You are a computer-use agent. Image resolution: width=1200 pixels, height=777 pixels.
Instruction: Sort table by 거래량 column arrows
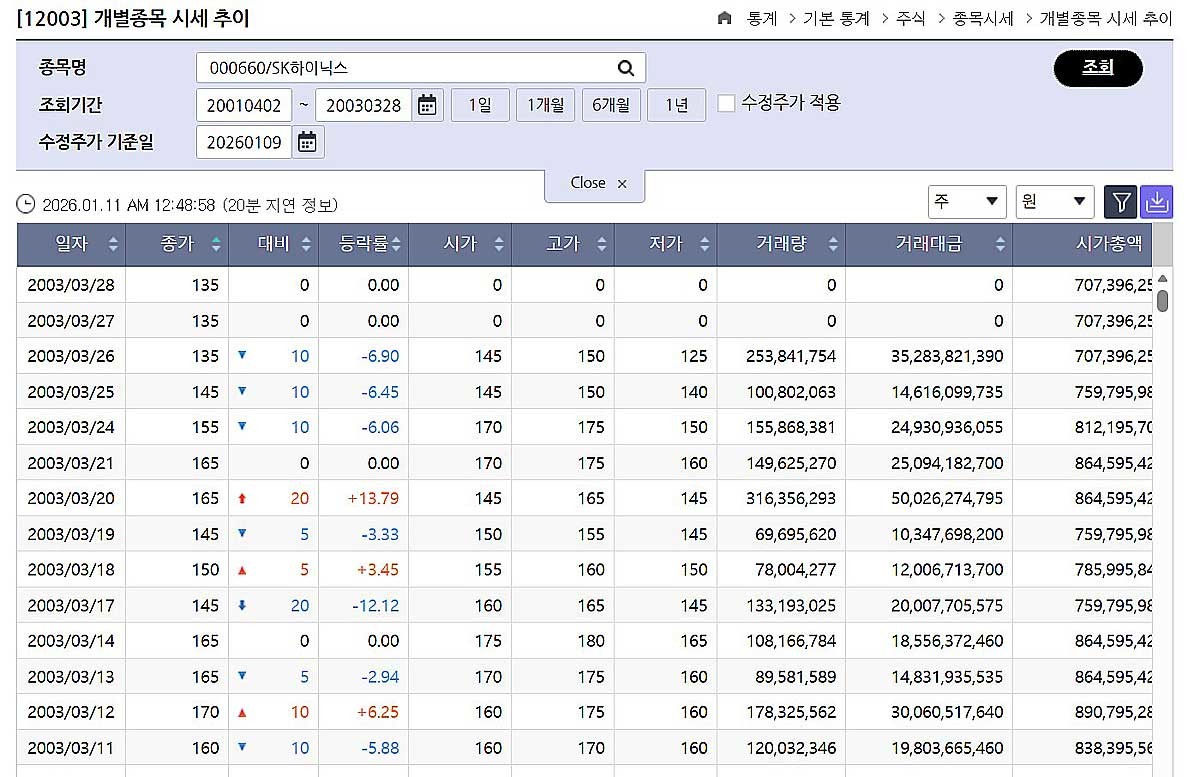click(832, 244)
